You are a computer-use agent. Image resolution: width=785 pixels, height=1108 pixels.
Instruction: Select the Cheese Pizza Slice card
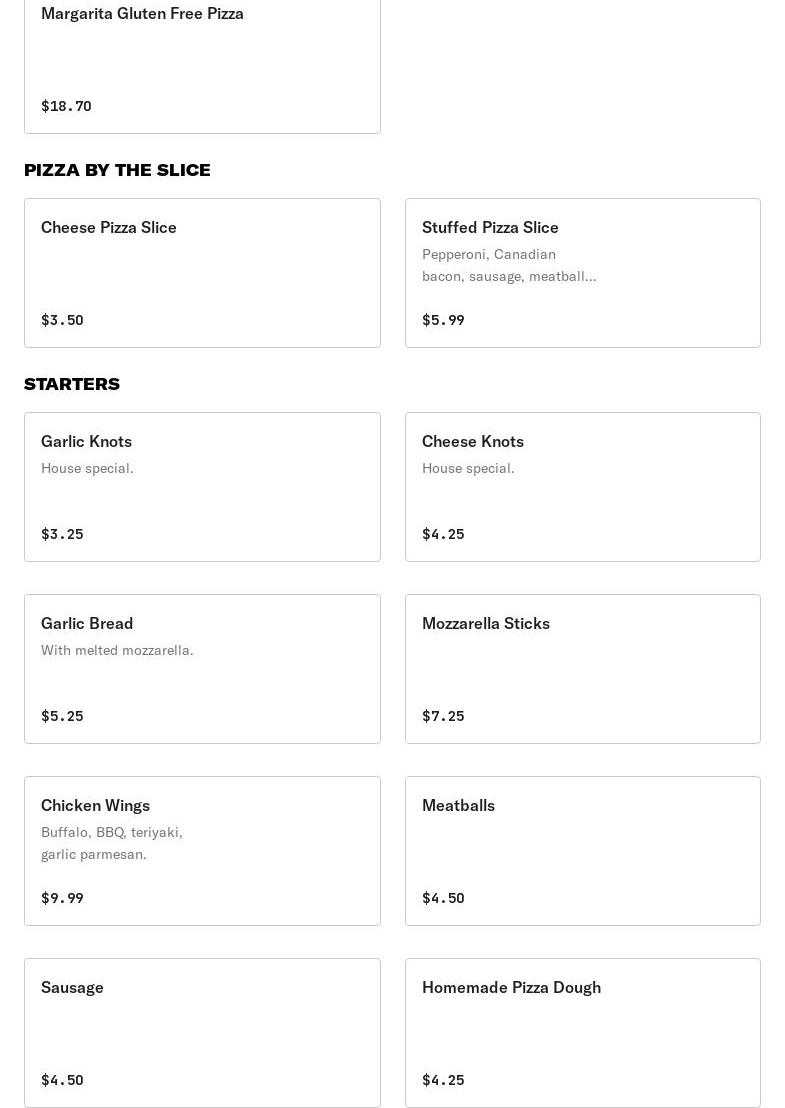(x=202, y=272)
